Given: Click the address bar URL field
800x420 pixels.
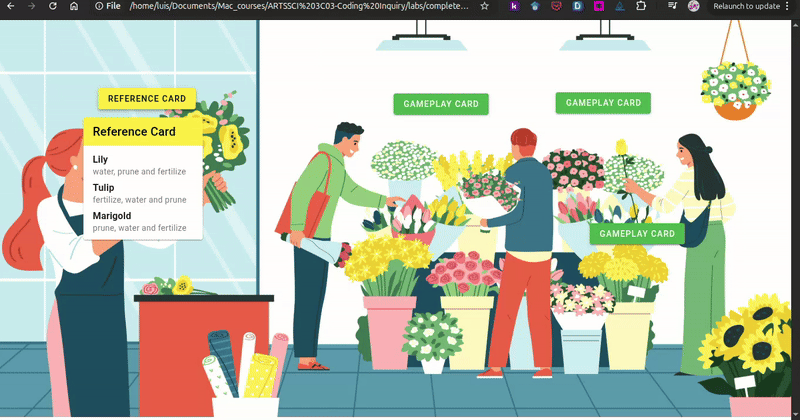Looking at the screenshot, I should [290, 6].
